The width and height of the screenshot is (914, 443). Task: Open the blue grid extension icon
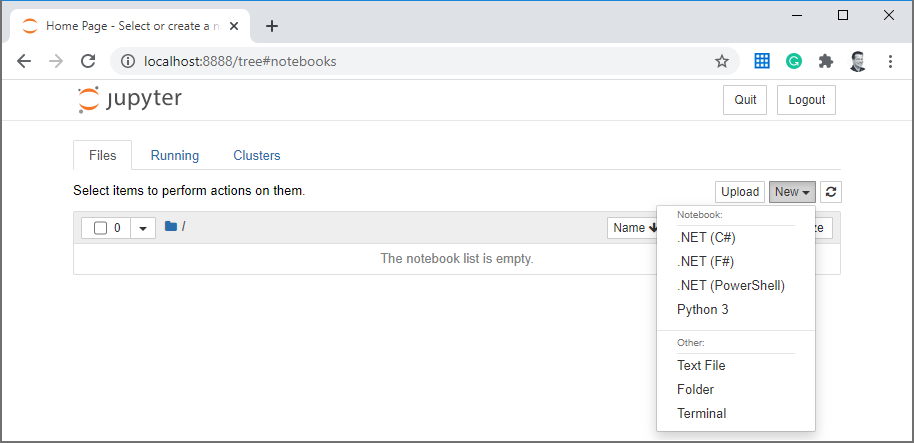click(x=762, y=61)
